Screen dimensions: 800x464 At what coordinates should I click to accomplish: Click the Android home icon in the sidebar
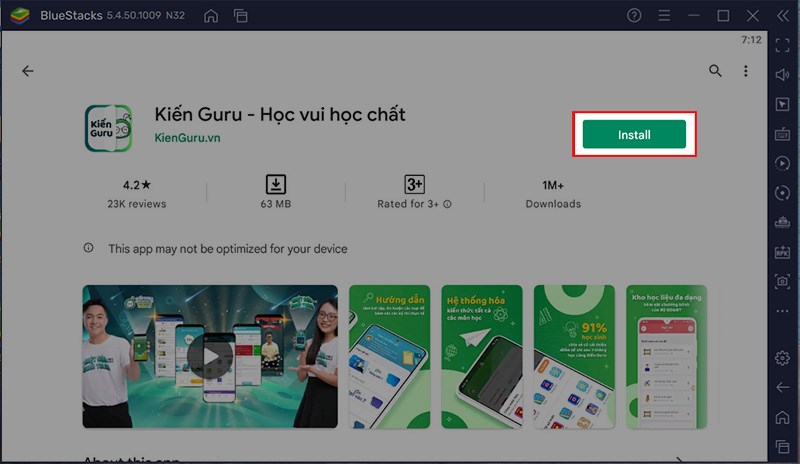click(782, 417)
